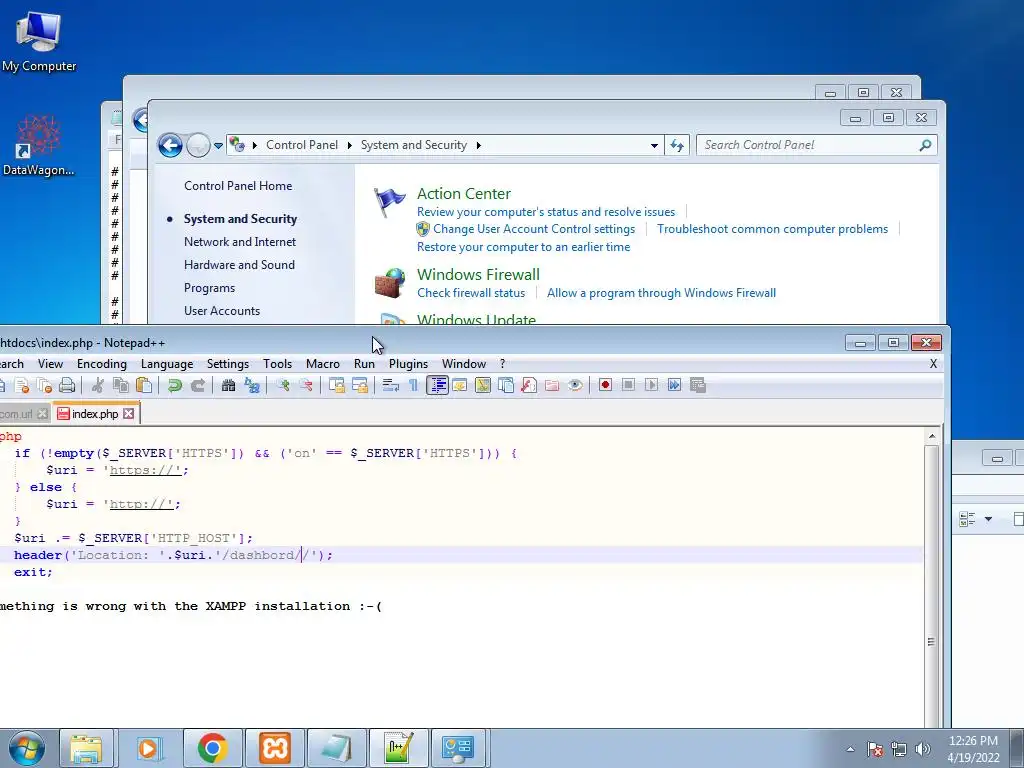Viewport: 1024px width, 768px height.
Task: Open the Replace dialog icon
Action: point(251,385)
